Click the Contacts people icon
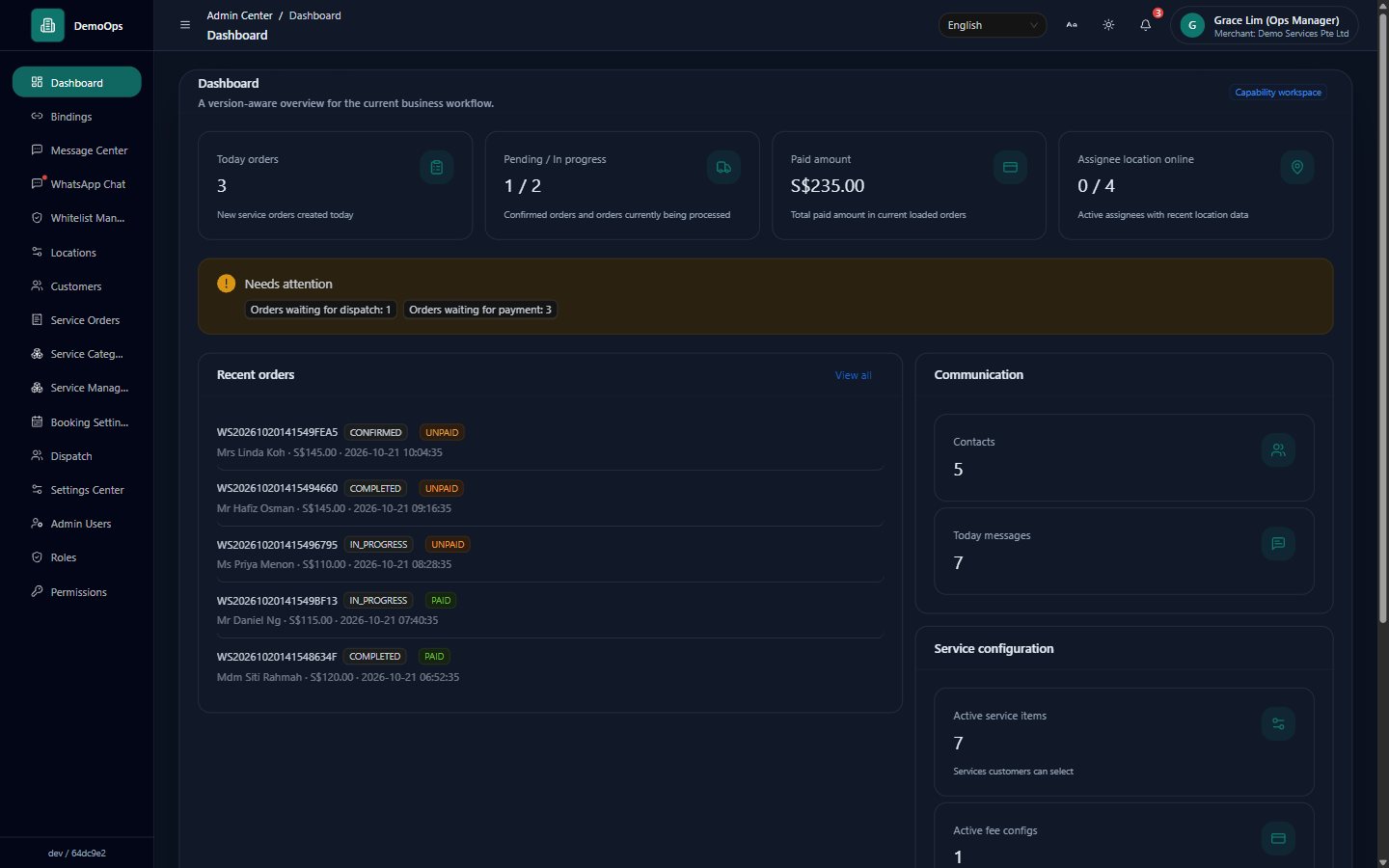This screenshot has height=868, width=1389. 1278,450
